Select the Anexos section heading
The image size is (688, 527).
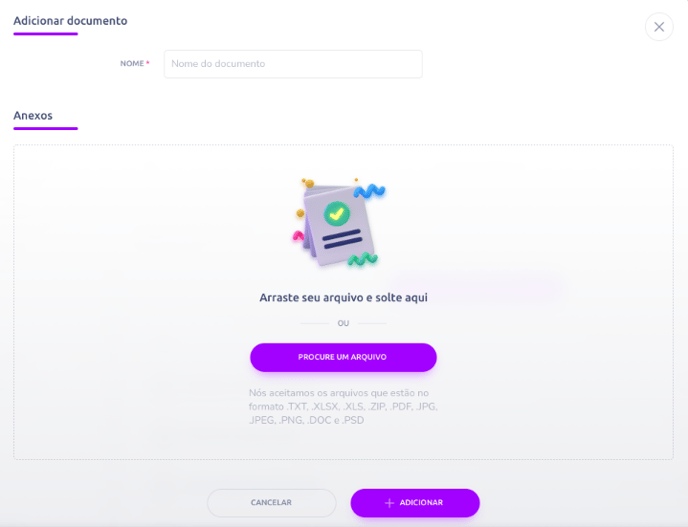(x=33, y=115)
